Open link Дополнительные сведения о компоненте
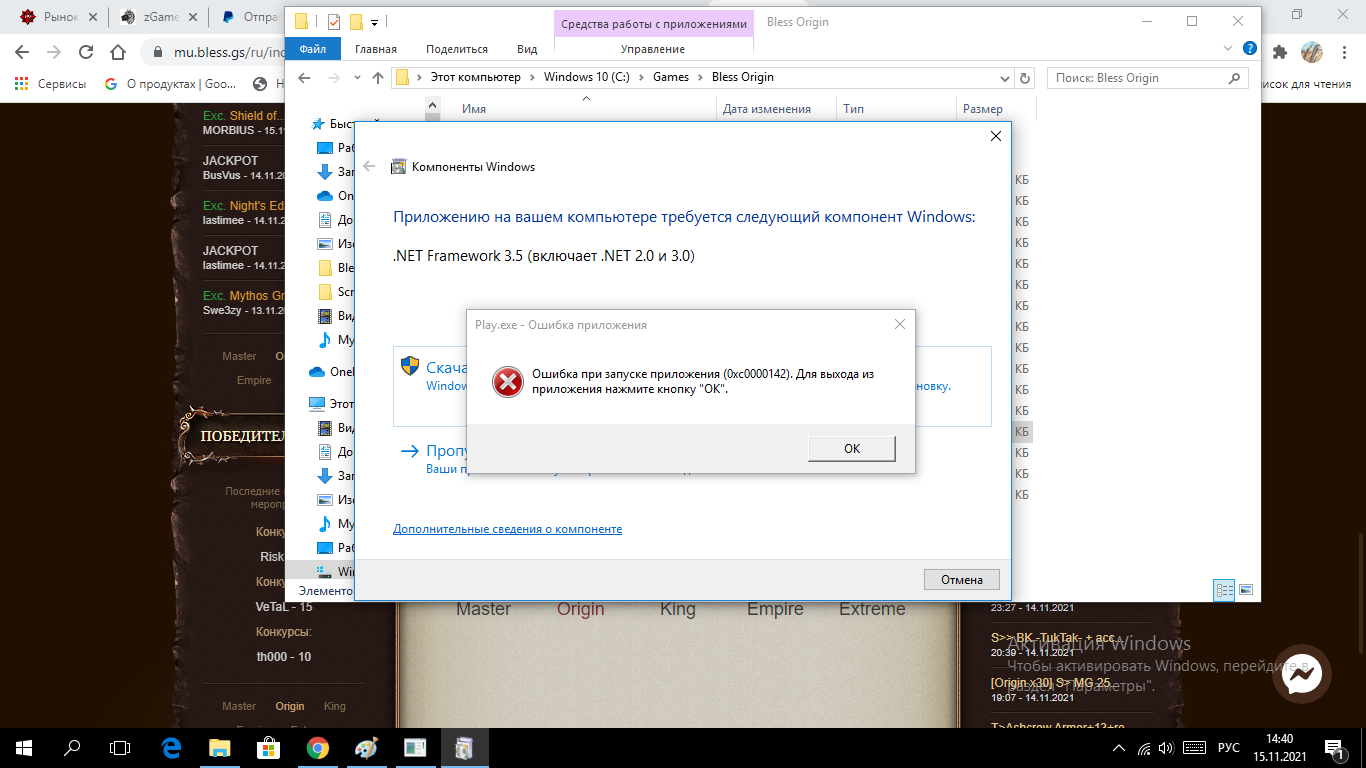 pos(507,529)
